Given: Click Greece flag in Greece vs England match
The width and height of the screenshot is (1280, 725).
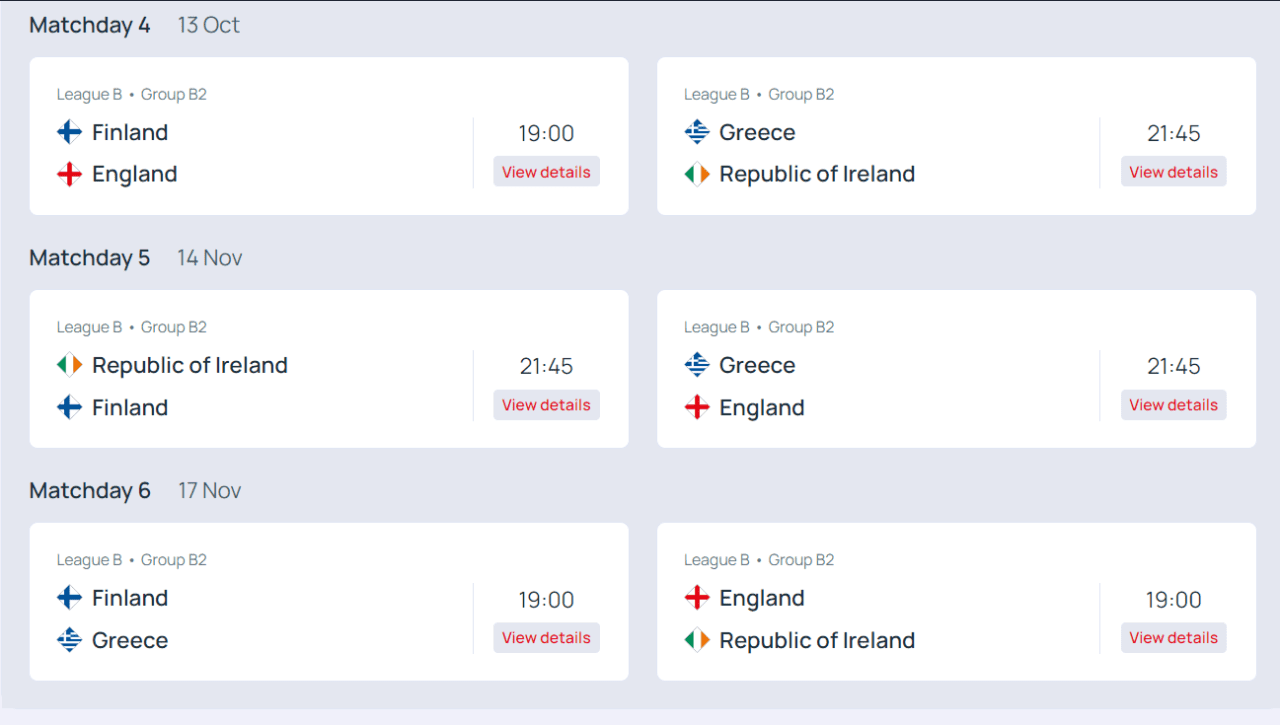Looking at the screenshot, I should (697, 365).
